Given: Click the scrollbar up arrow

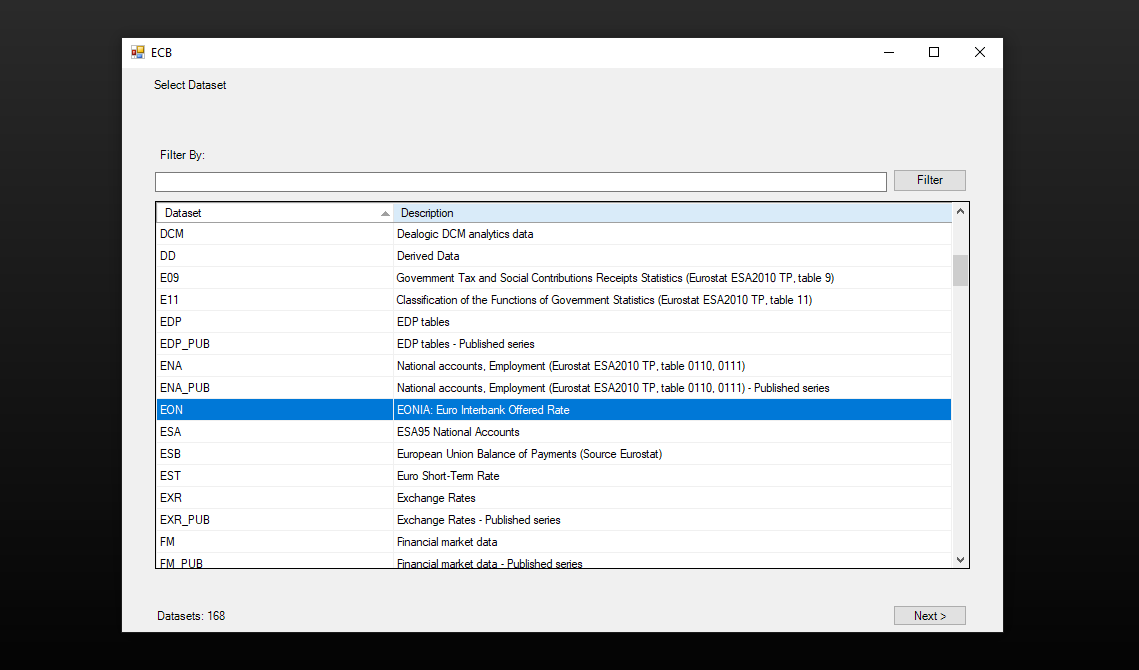Looking at the screenshot, I should 960,212.
